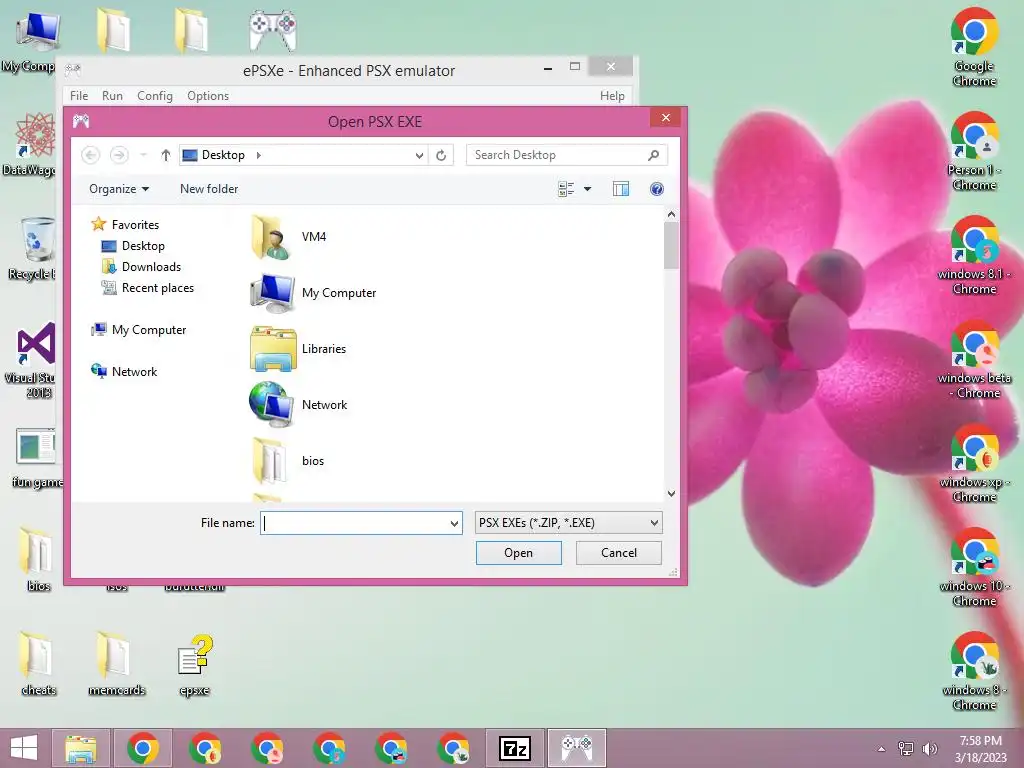The image size is (1024, 768).
Task: Open the volume control in system tray
Action: tap(929, 748)
